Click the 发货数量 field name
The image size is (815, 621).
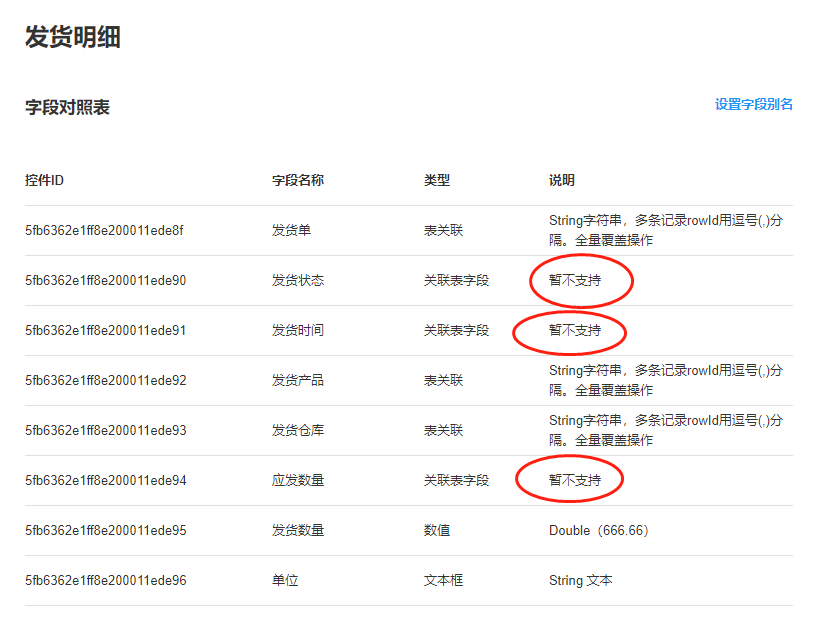[298, 531]
